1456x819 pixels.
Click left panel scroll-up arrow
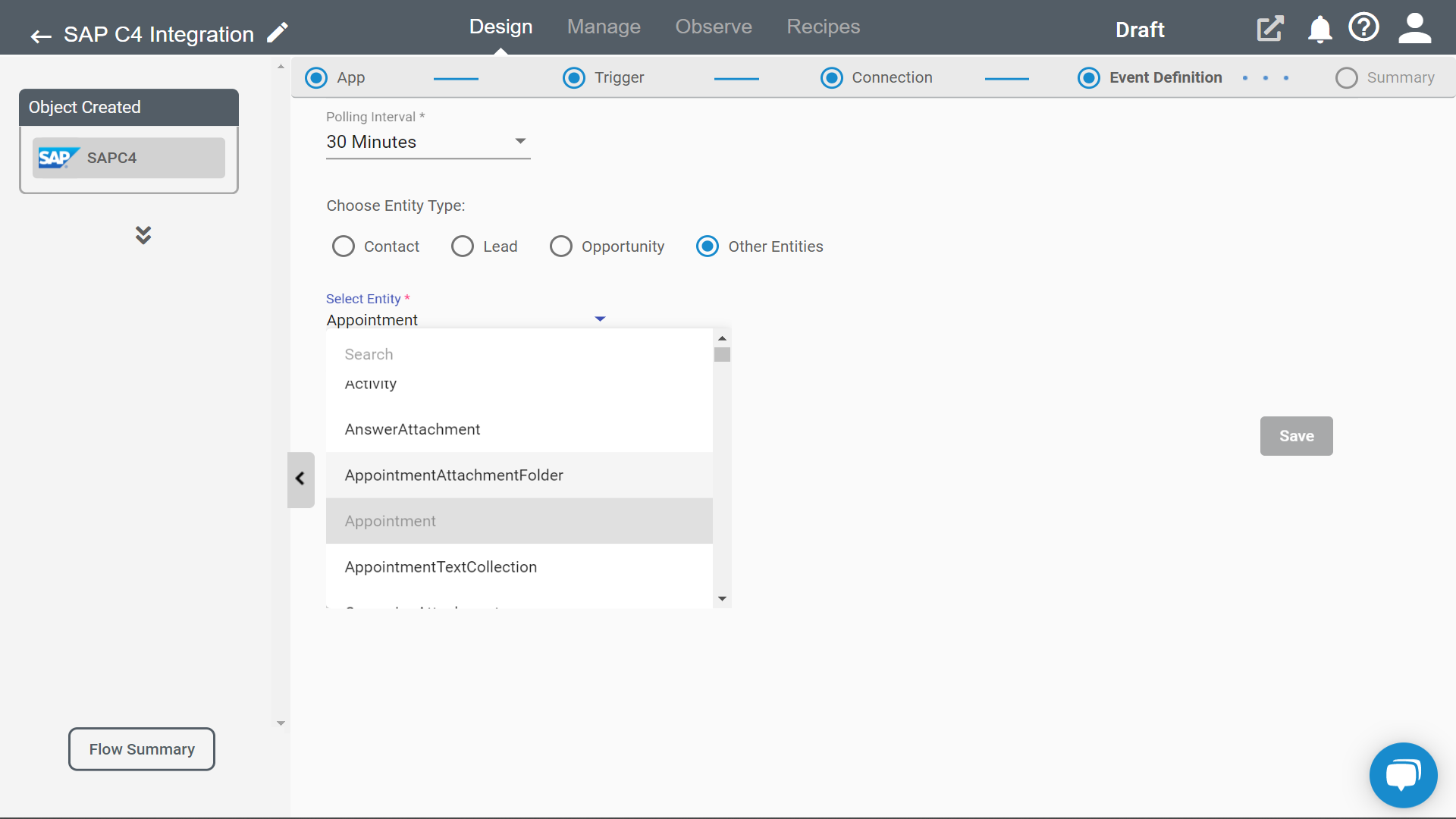pos(281,67)
